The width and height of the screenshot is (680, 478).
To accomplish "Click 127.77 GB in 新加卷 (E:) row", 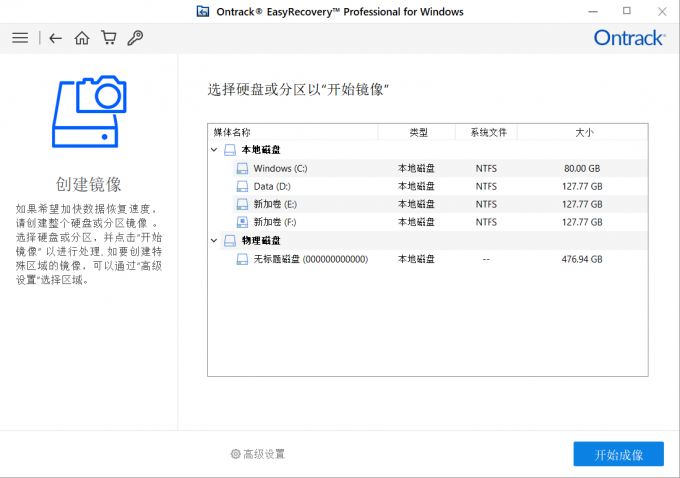I will (582, 204).
